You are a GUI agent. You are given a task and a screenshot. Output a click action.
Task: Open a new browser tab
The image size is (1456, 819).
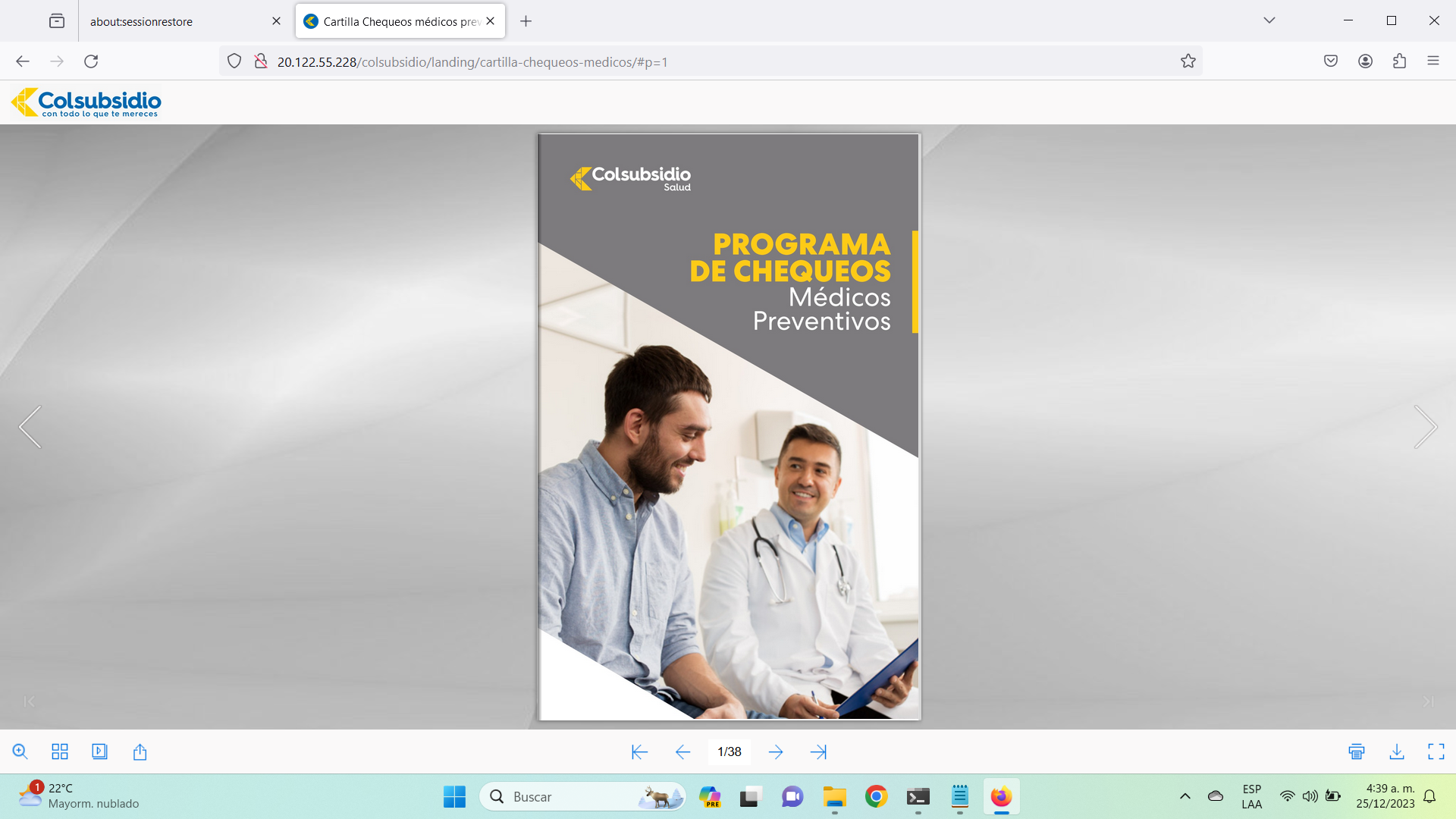pyautogui.click(x=526, y=21)
